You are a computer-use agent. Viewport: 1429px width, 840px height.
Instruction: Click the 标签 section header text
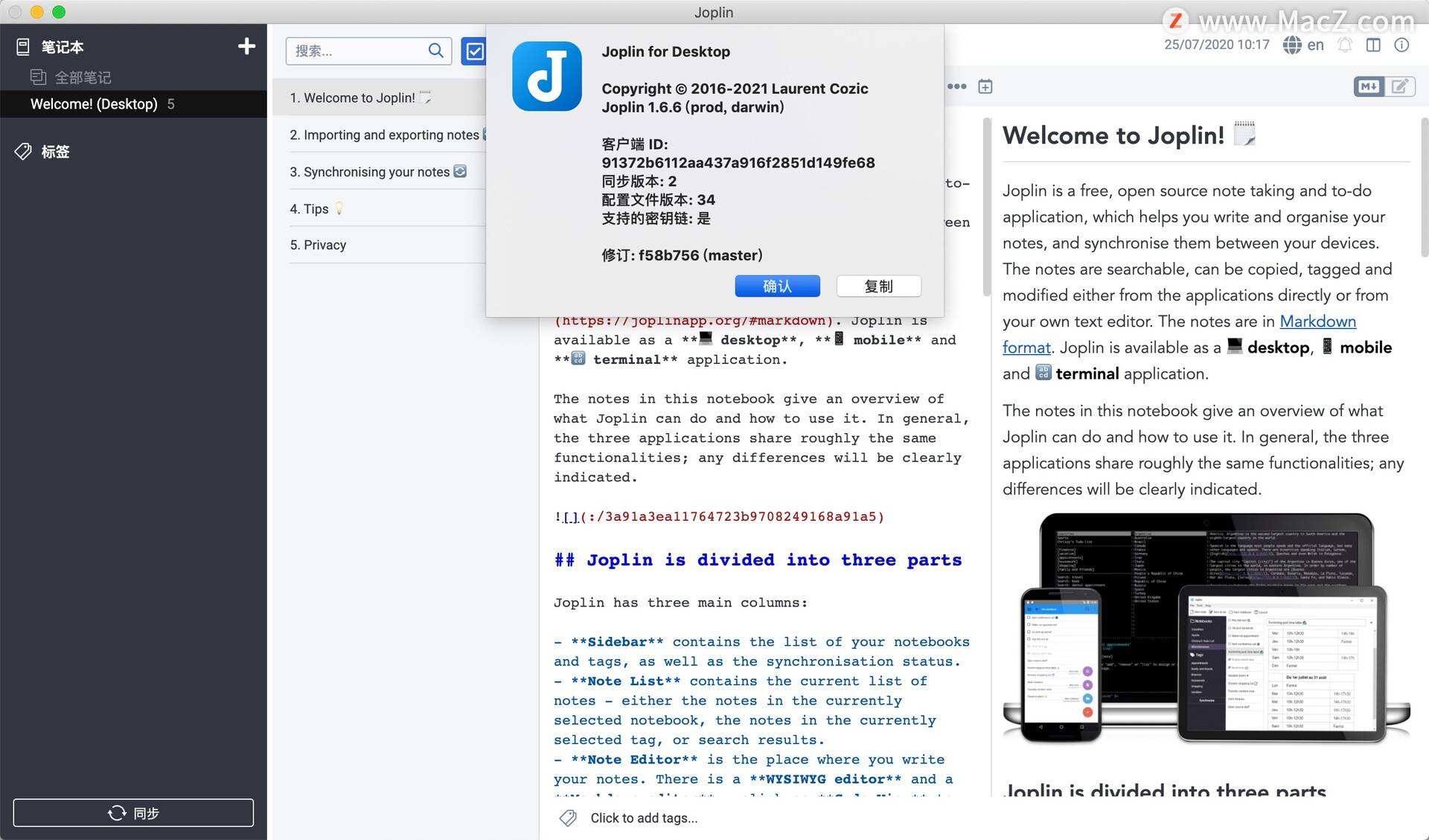coord(55,151)
